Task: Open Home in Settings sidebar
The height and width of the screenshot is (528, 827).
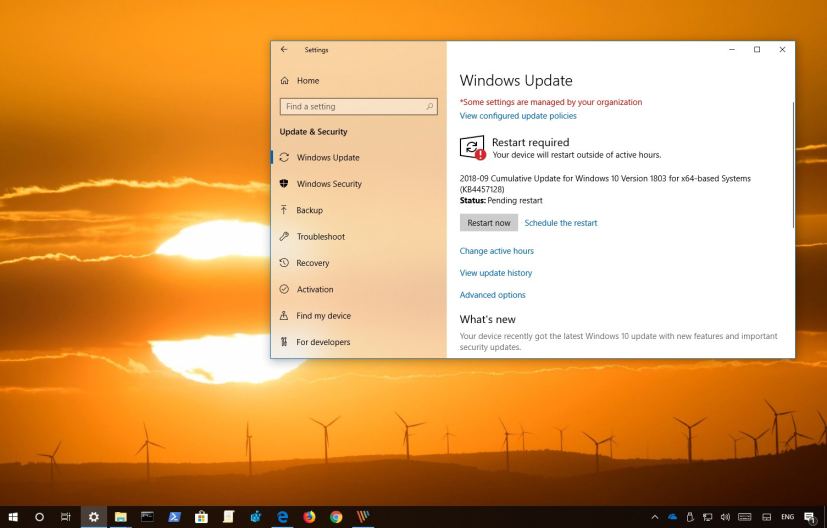Action: (300, 81)
